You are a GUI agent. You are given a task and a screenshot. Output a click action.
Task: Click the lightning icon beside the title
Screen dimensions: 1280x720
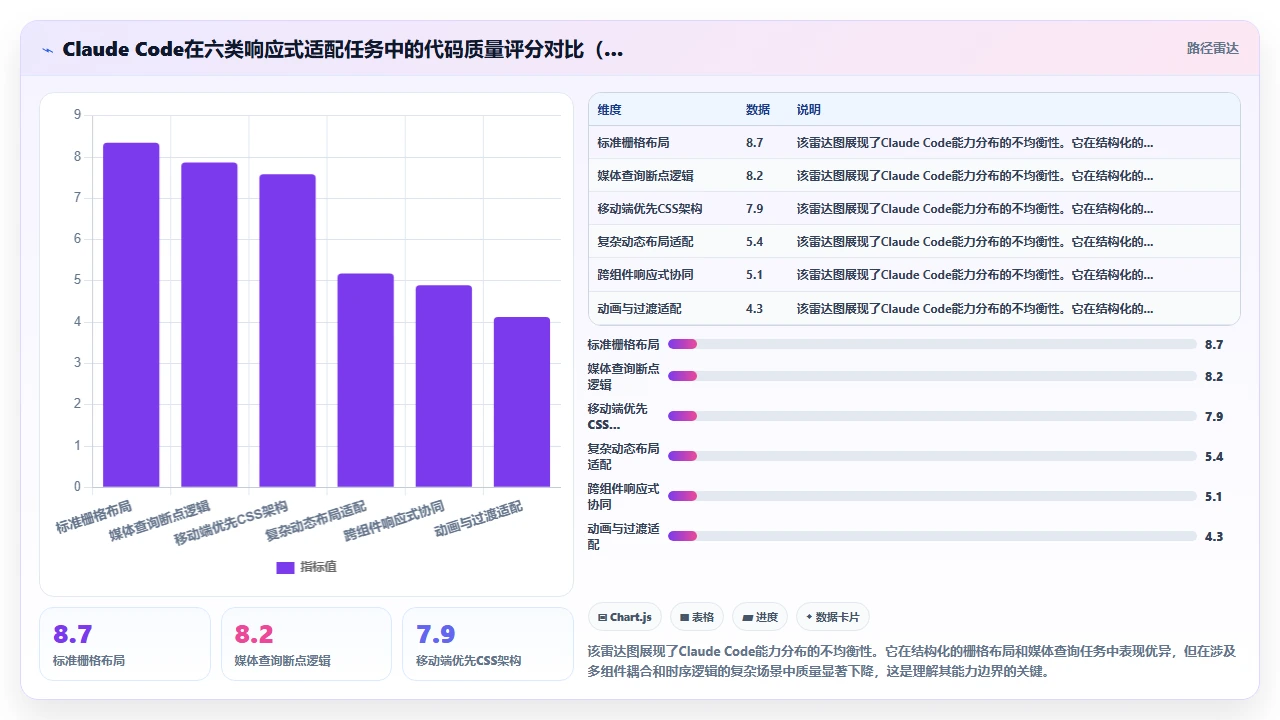pos(47,49)
